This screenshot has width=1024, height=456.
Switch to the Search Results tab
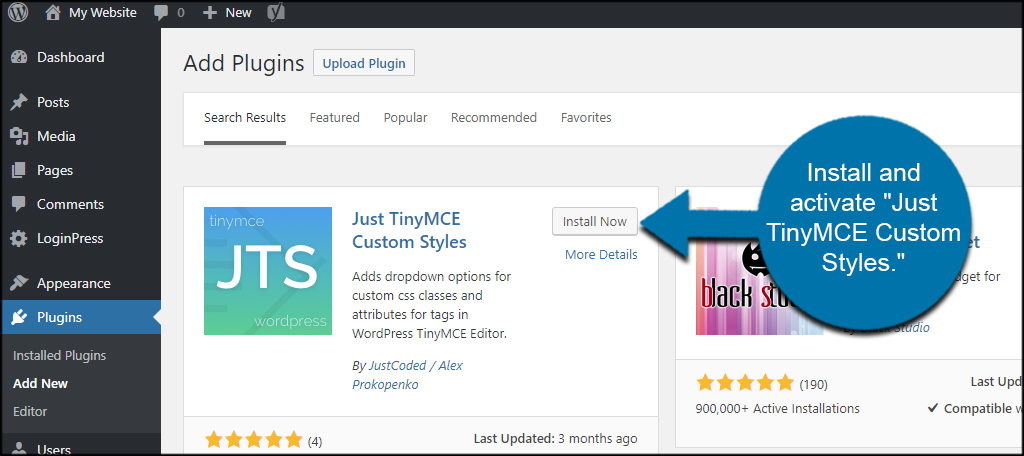[x=245, y=118]
